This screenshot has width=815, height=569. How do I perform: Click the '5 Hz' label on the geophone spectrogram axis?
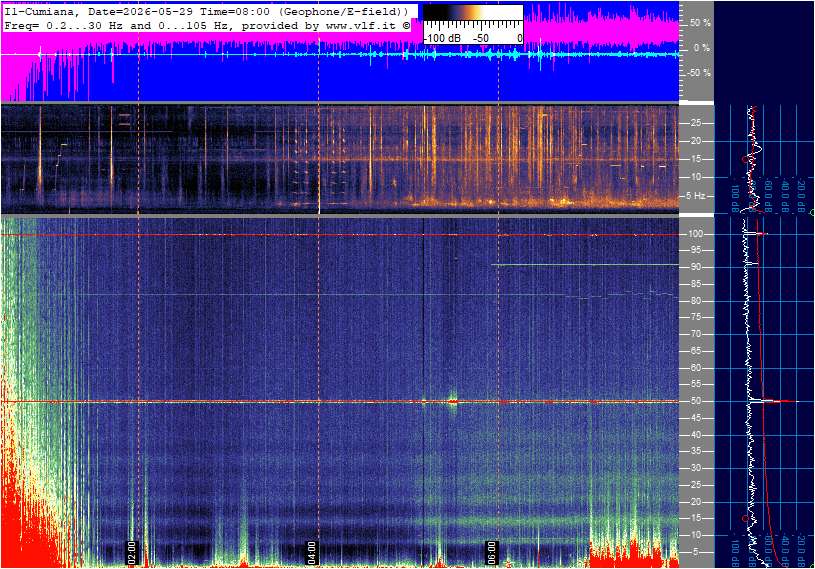pos(696,196)
